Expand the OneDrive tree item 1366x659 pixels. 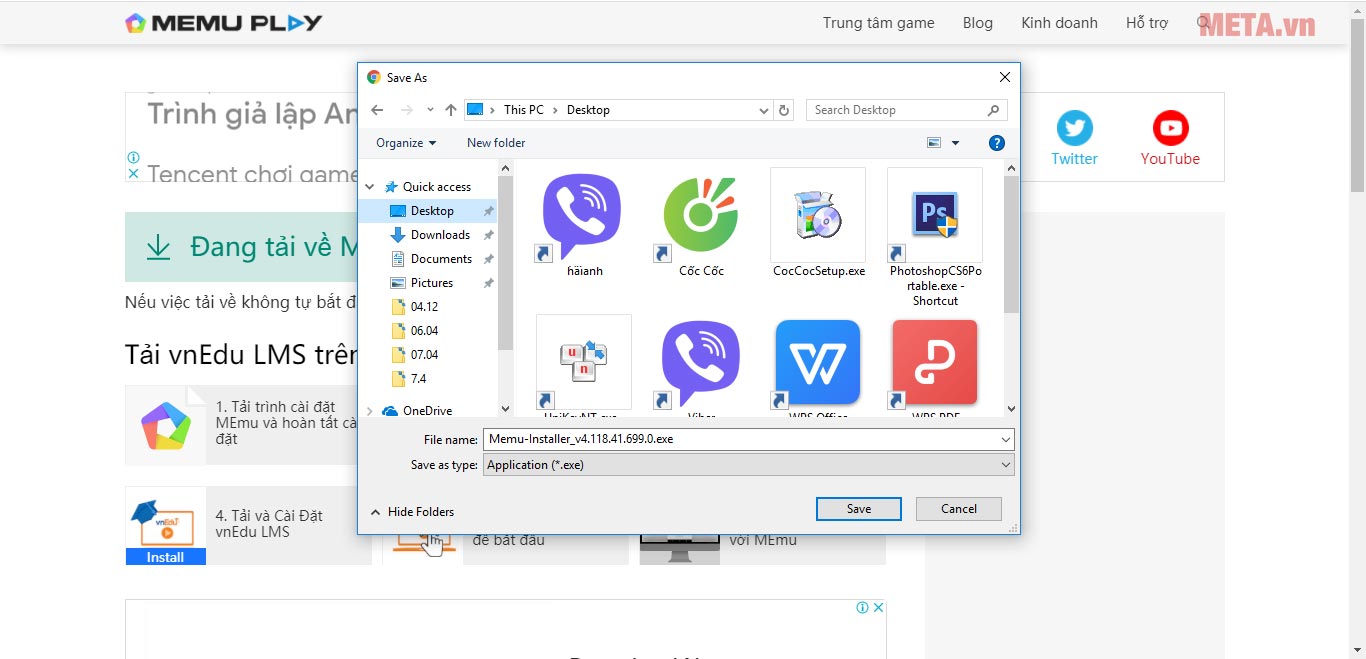(370, 410)
